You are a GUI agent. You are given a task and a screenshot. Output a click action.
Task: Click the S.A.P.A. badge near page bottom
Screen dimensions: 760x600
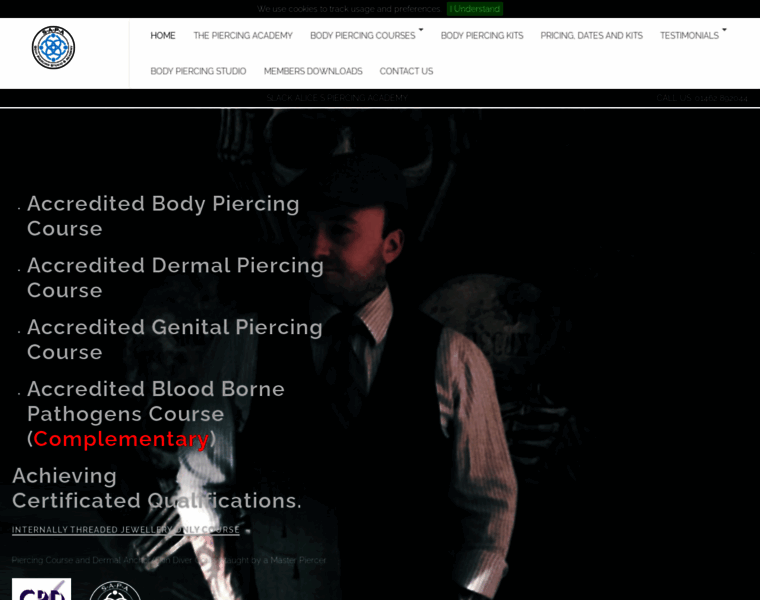tap(115, 591)
